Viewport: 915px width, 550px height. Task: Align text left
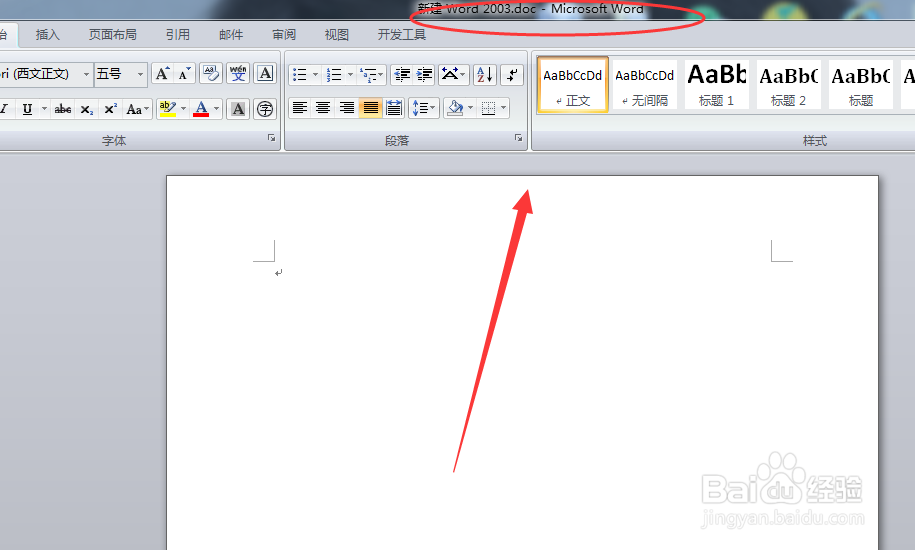[x=300, y=108]
